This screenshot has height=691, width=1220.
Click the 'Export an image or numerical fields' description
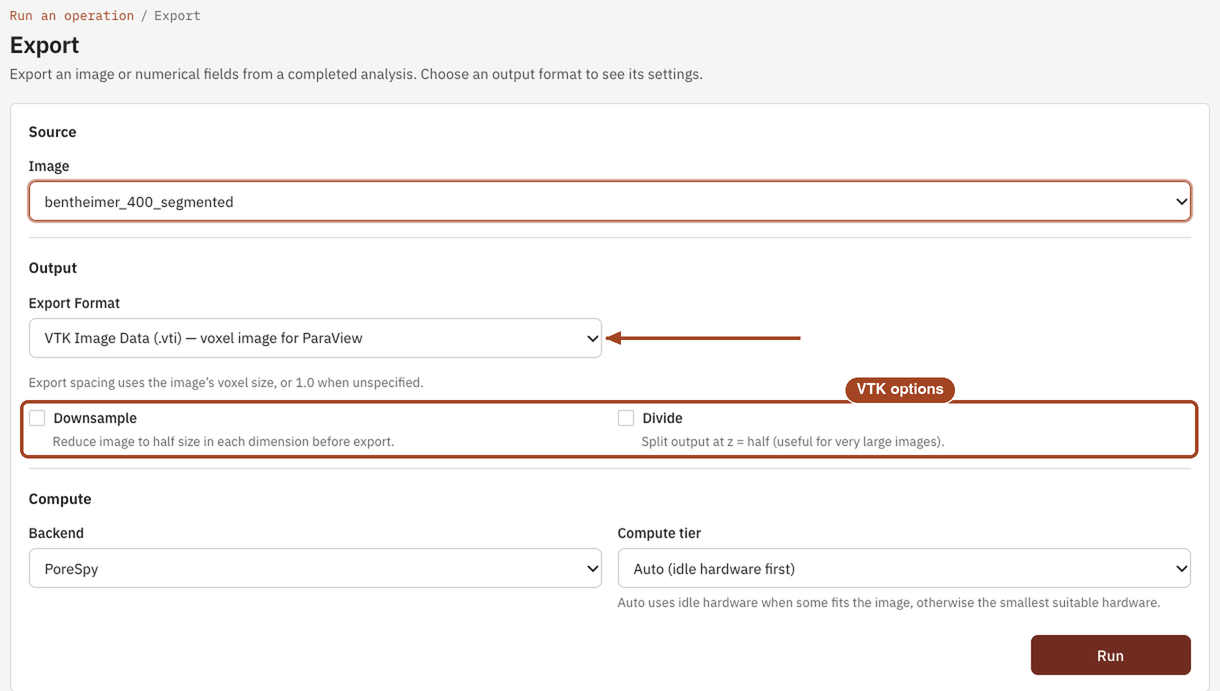[x=356, y=74]
